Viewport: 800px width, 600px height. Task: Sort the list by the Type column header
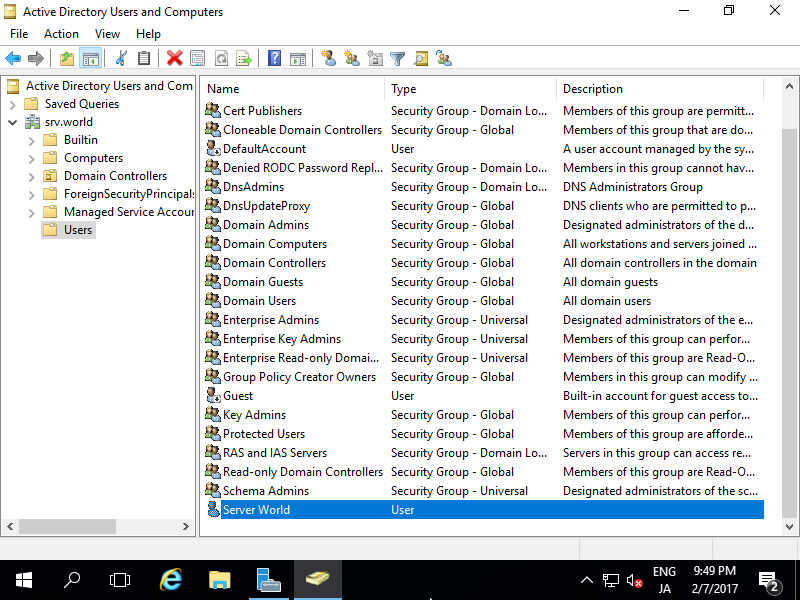click(x=470, y=89)
